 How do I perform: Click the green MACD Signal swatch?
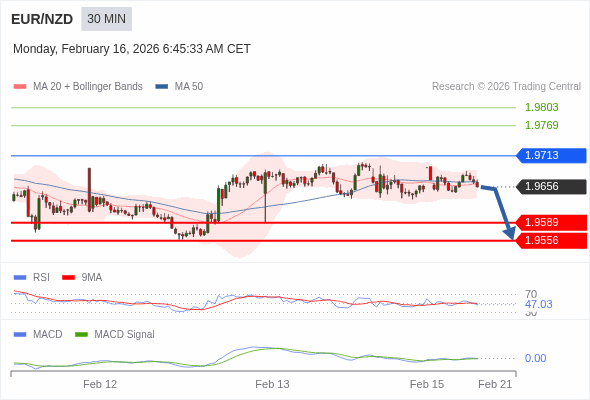click(x=81, y=335)
